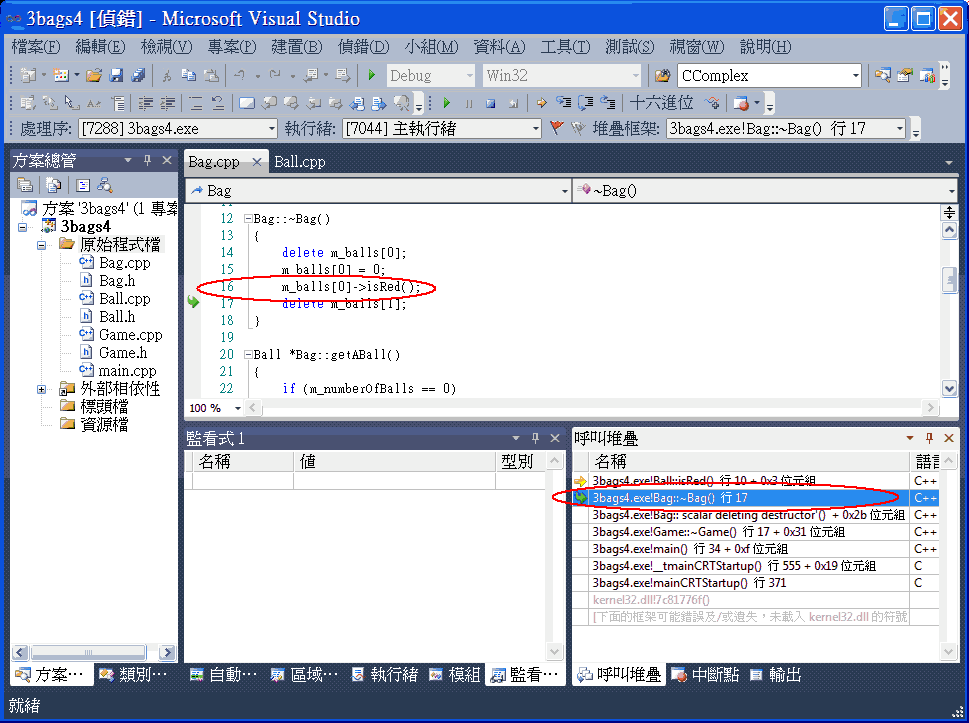Click the red flag thread icon

(x=556, y=128)
